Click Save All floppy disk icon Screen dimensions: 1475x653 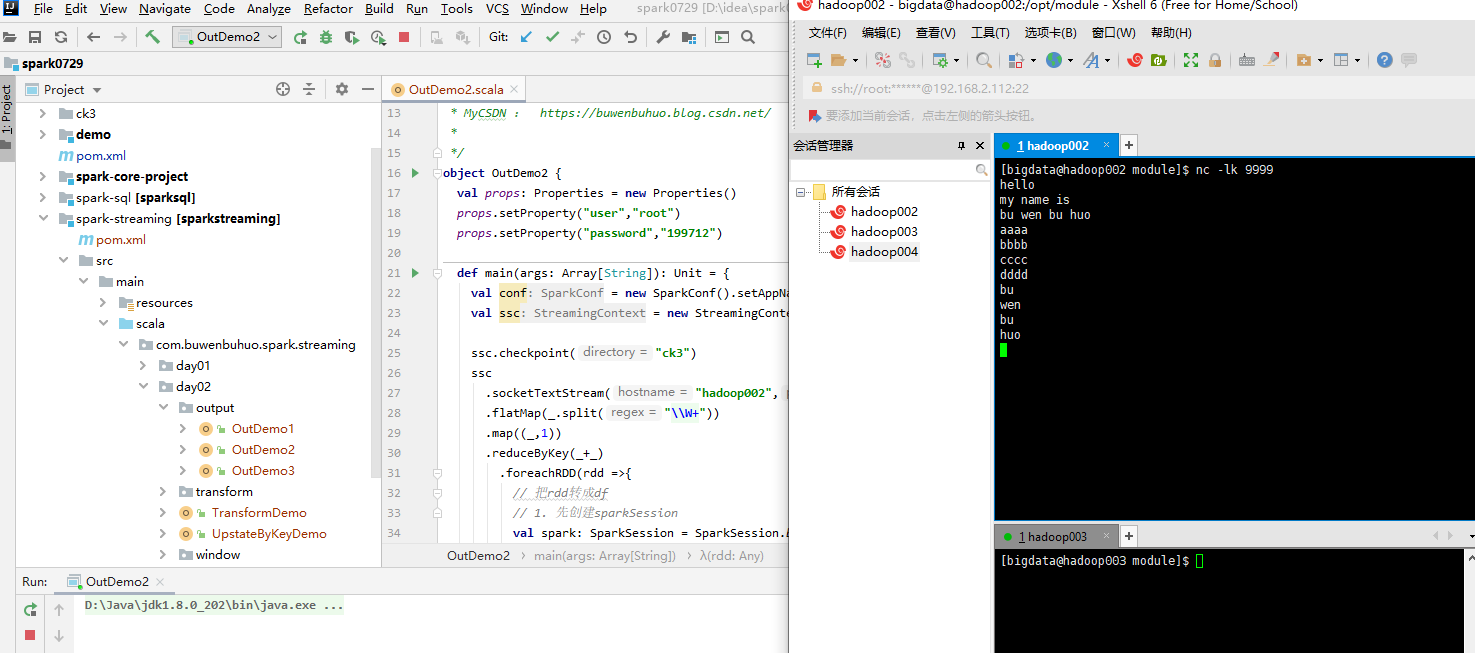pos(35,37)
